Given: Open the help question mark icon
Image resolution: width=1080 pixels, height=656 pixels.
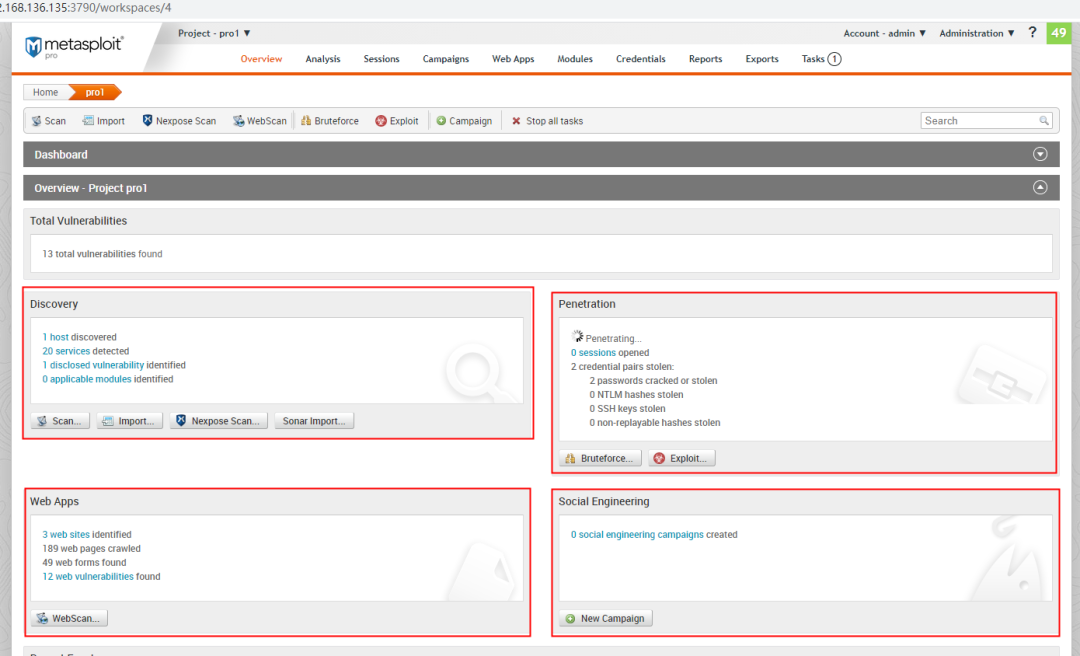Looking at the screenshot, I should [x=1032, y=32].
